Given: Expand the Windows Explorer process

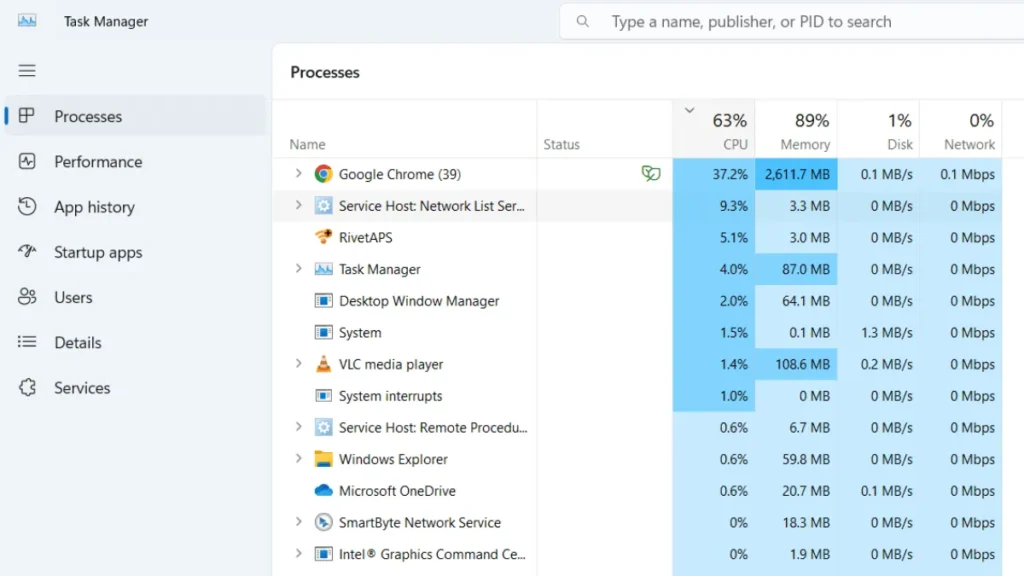Looking at the screenshot, I should click(x=298, y=458).
